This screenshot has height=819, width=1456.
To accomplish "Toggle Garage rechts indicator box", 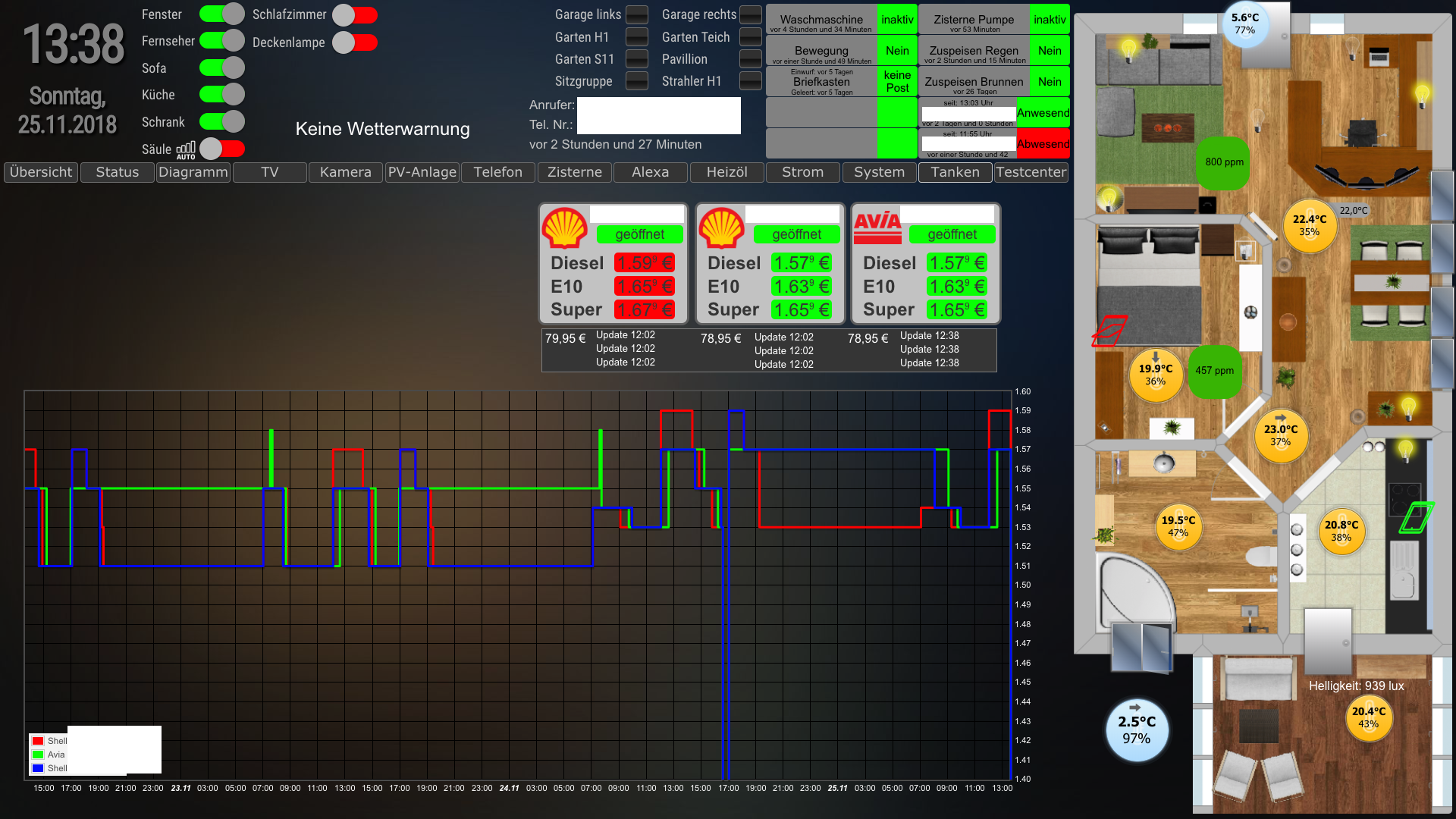I will click(x=751, y=14).
